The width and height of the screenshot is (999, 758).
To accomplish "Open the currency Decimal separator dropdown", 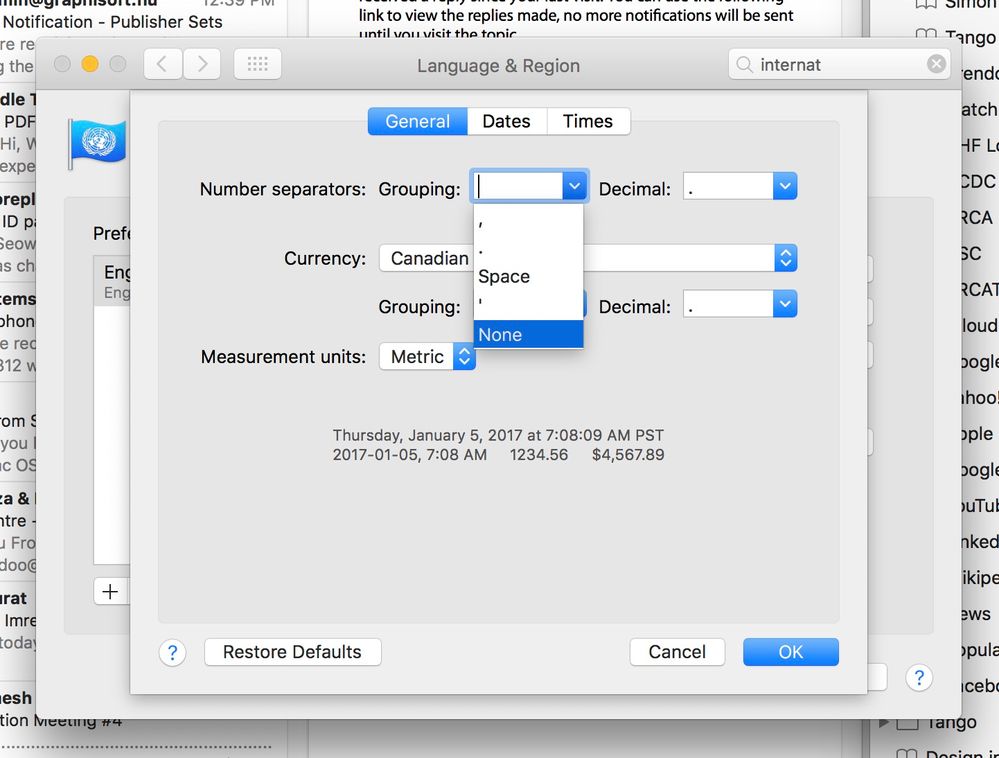I will click(785, 304).
